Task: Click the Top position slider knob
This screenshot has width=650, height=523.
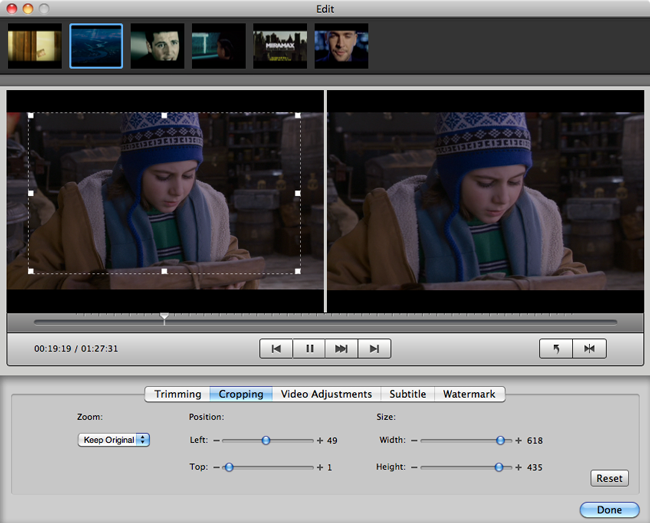Action: pyautogui.click(x=229, y=467)
